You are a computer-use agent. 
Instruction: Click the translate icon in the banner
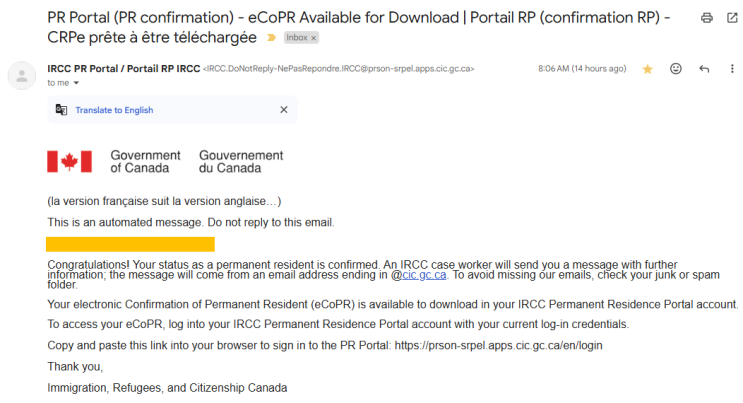pyautogui.click(x=61, y=110)
